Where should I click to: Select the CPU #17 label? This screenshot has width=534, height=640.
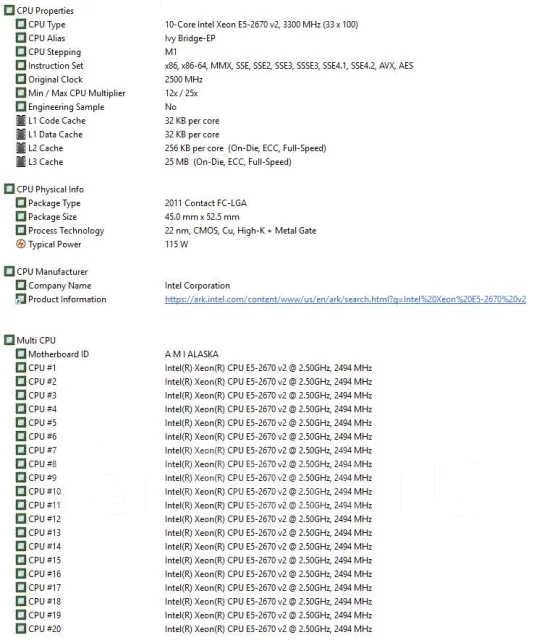[44, 588]
